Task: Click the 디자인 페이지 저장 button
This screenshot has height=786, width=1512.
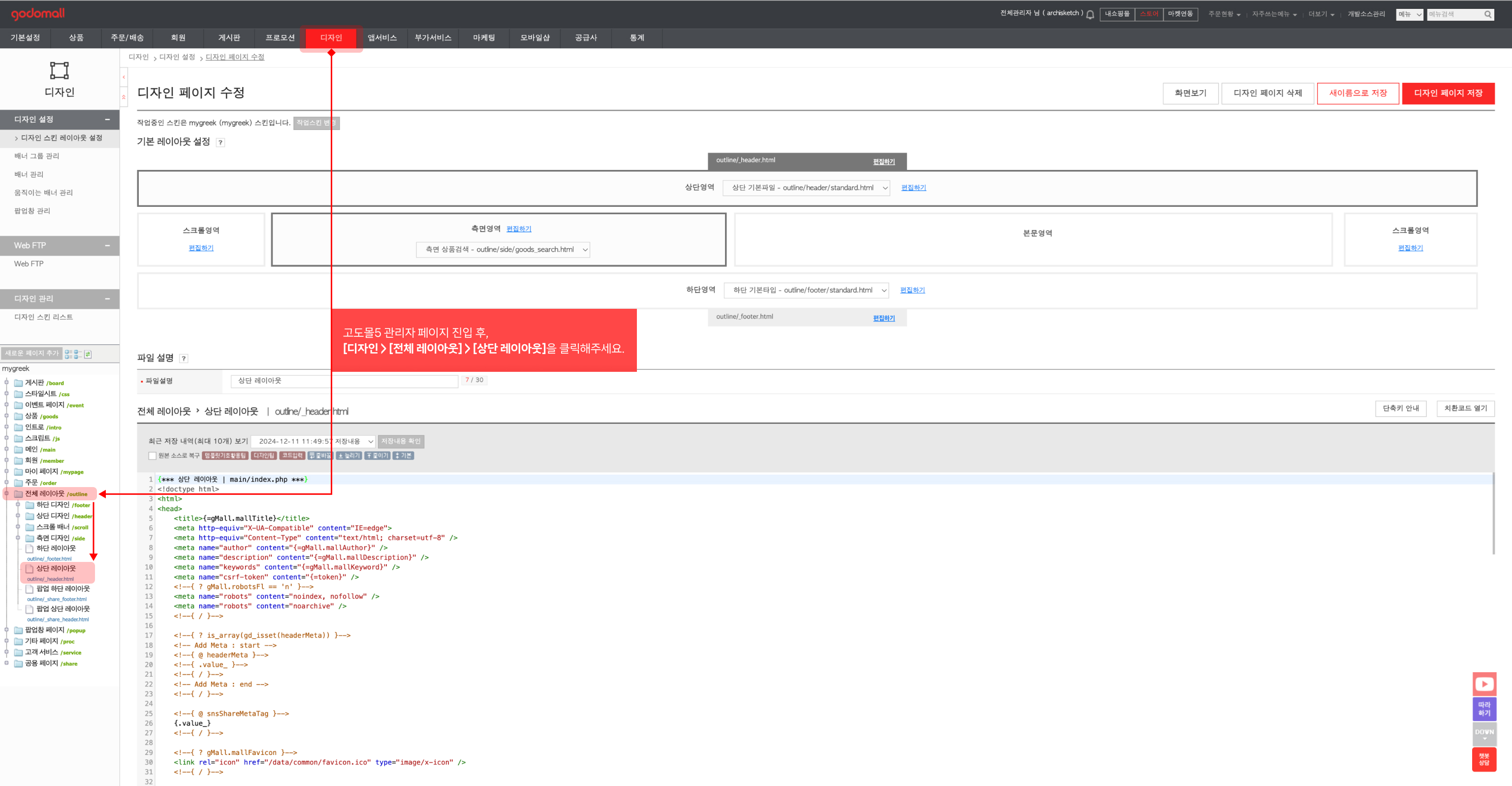Action: [x=1448, y=94]
